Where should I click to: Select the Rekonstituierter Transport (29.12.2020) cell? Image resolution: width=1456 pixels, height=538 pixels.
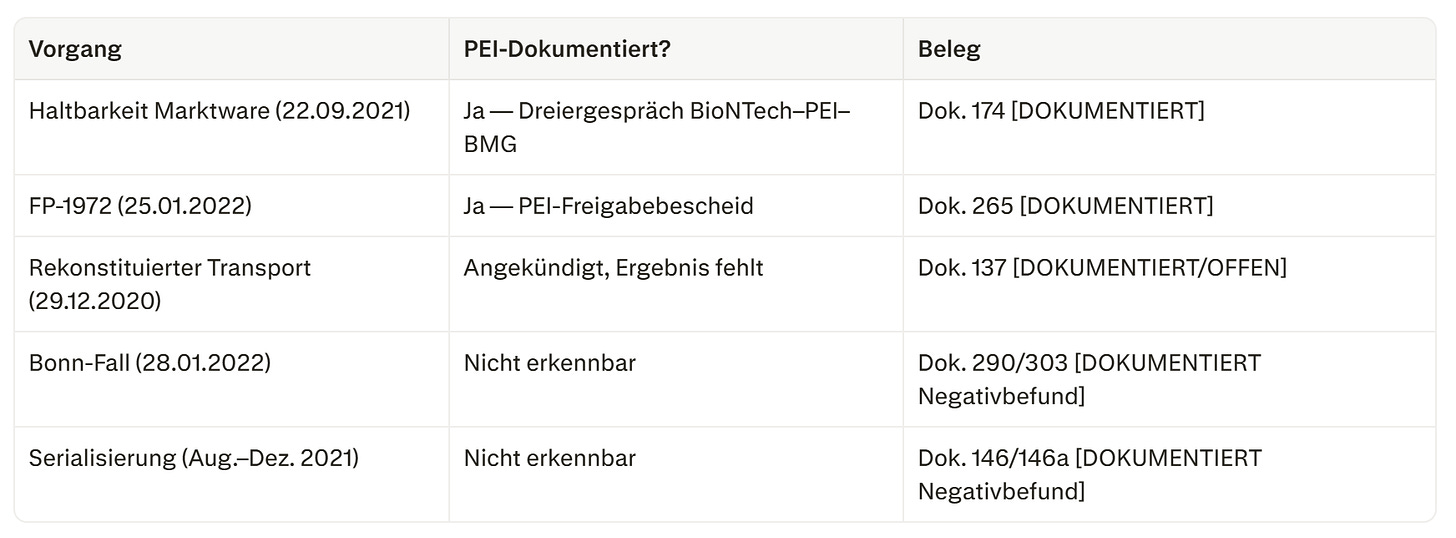click(x=231, y=284)
